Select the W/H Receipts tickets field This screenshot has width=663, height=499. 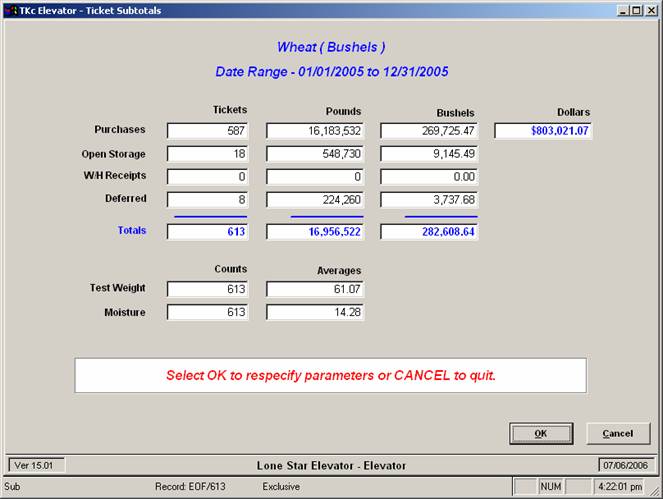click(208, 177)
